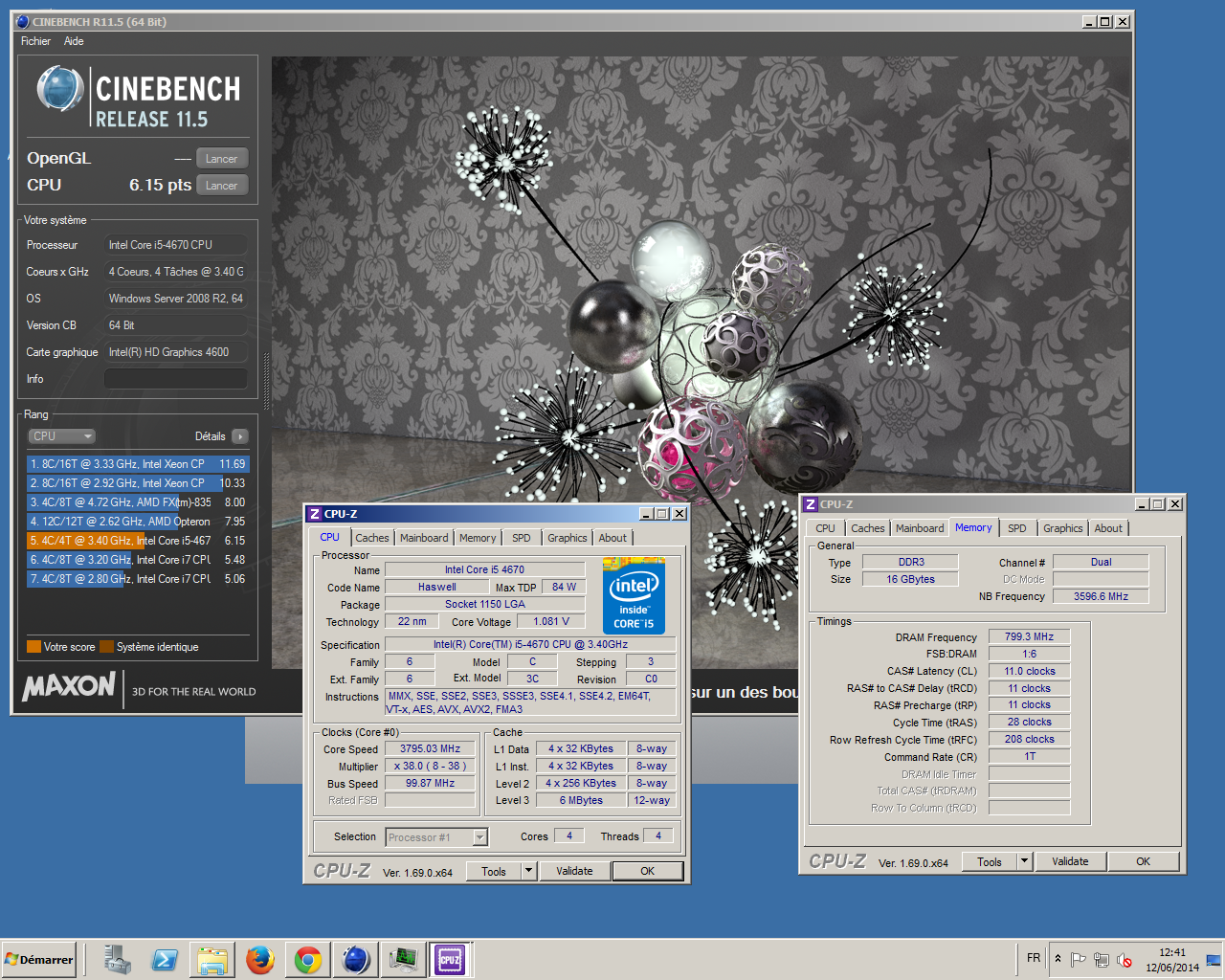Click the Démarrer start button
The image size is (1225, 980).
coord(39,959)
